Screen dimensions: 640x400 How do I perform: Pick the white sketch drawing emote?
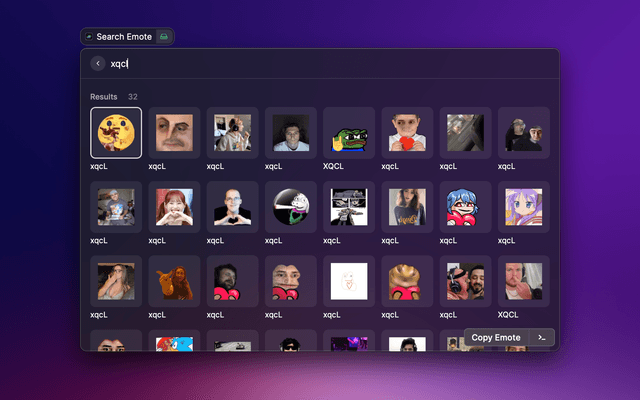point(349,281)
